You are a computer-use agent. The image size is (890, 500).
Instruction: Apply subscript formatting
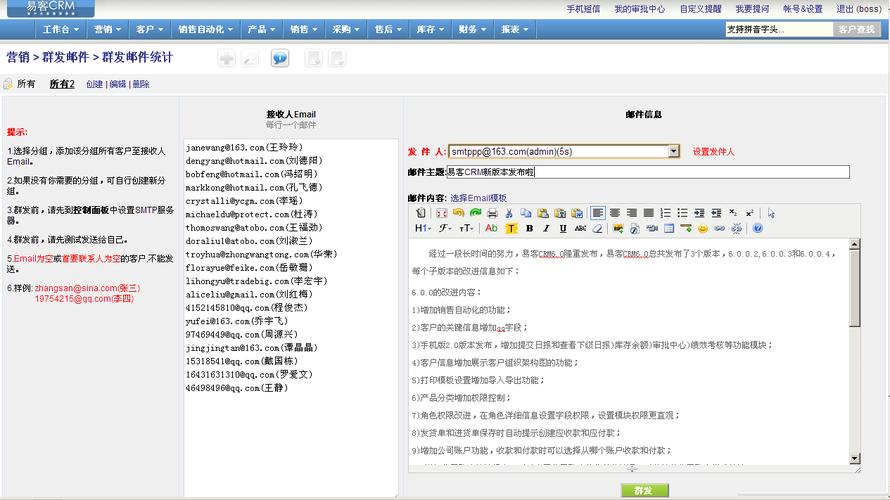point(733,213)
